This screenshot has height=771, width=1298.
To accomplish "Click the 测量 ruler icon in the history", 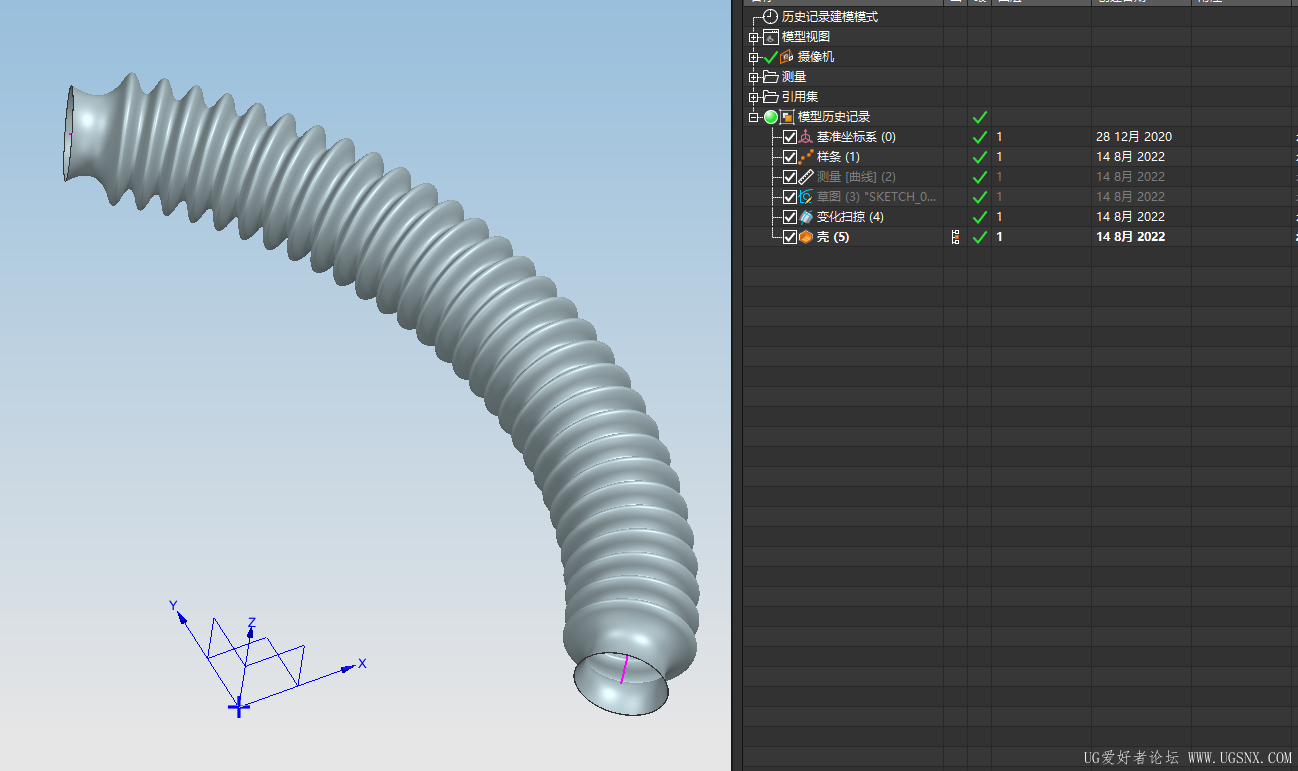I will [x=806, y=177].
